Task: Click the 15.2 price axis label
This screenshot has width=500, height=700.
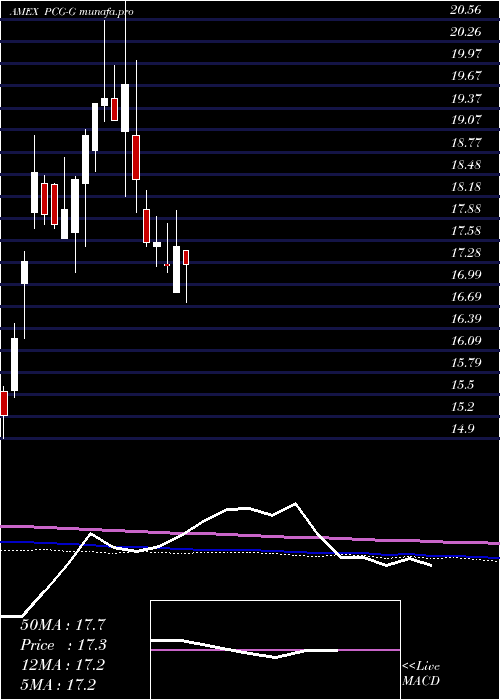Action: click(462, 406)
